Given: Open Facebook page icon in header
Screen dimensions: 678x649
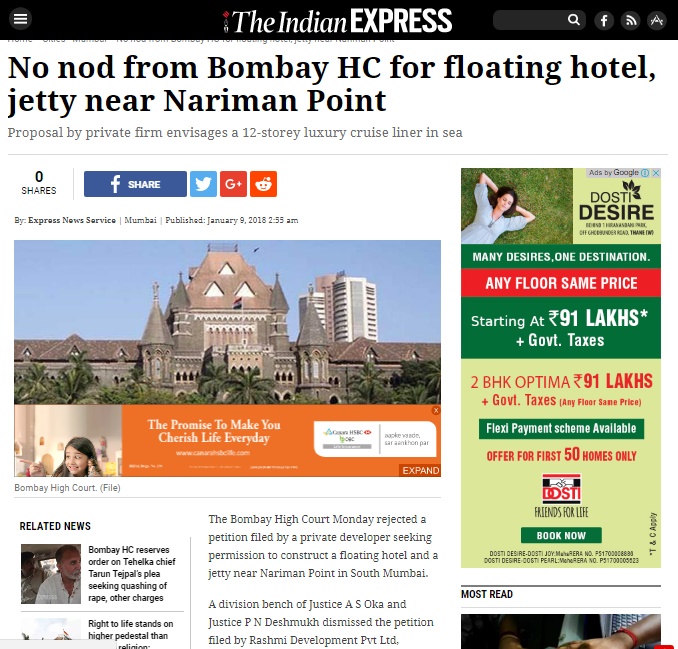Looking at the screenshot, I should 604,20.
